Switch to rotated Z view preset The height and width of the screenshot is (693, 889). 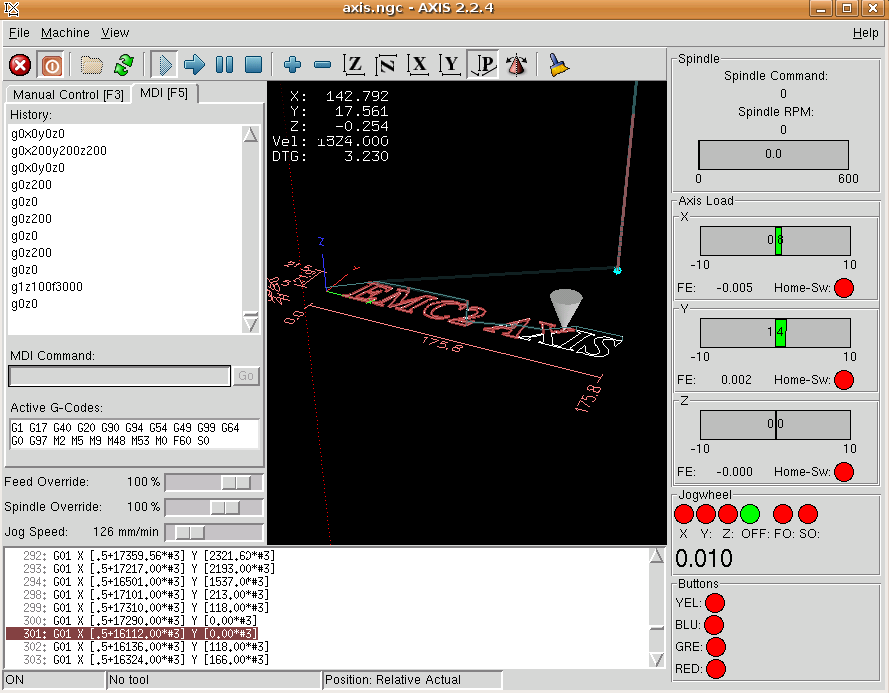point(386,65)
